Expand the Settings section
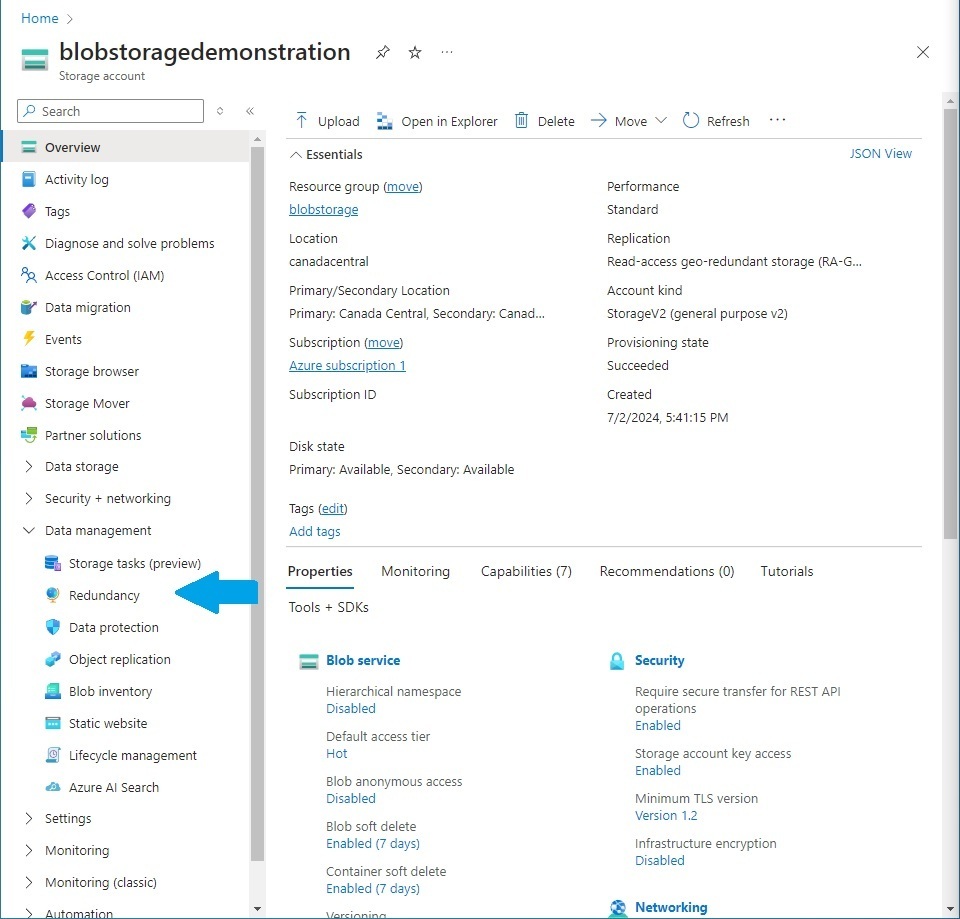The image size is (960, 919). pyautogui.click(x=28, y=818)
